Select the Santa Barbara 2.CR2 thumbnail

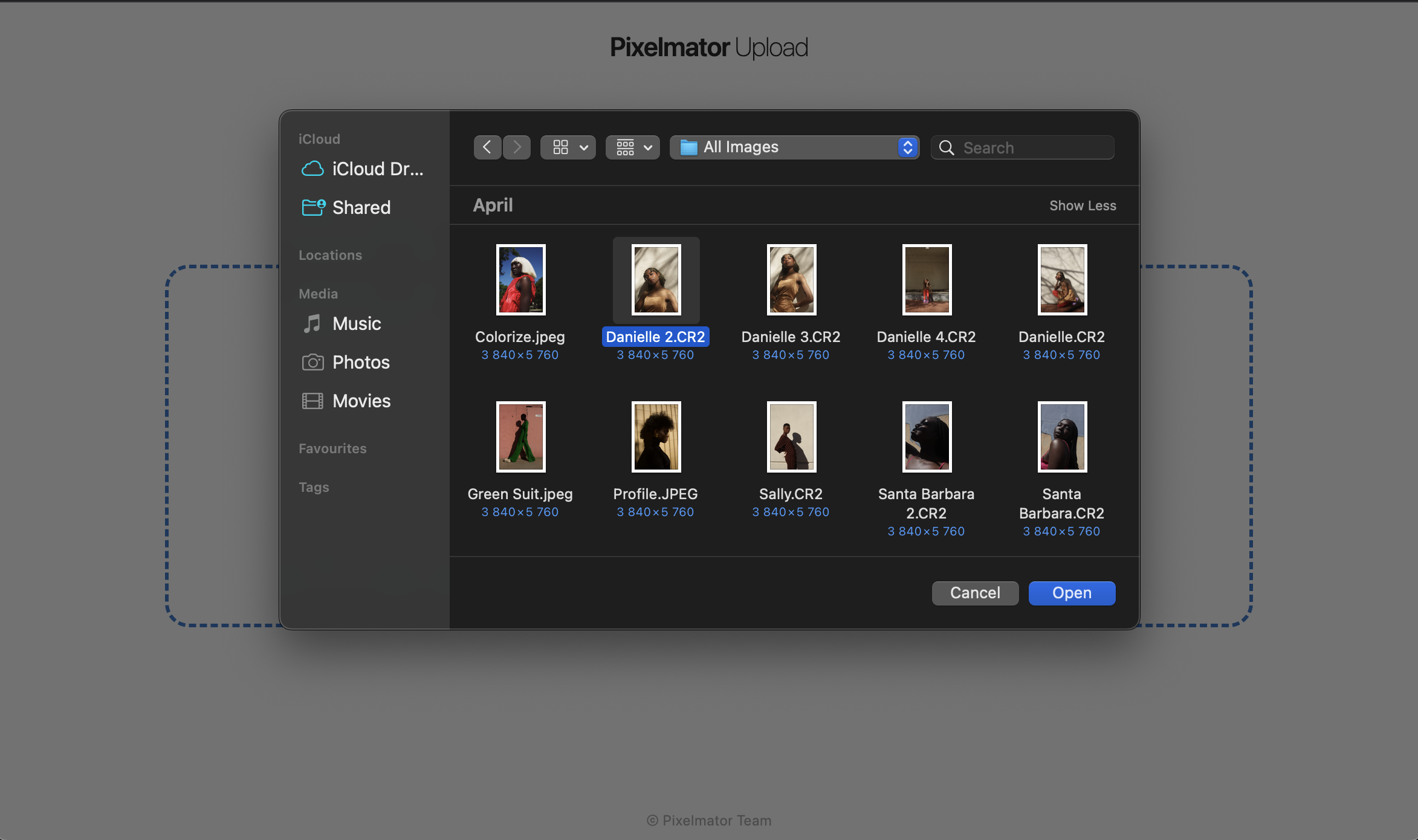(926, 437)
